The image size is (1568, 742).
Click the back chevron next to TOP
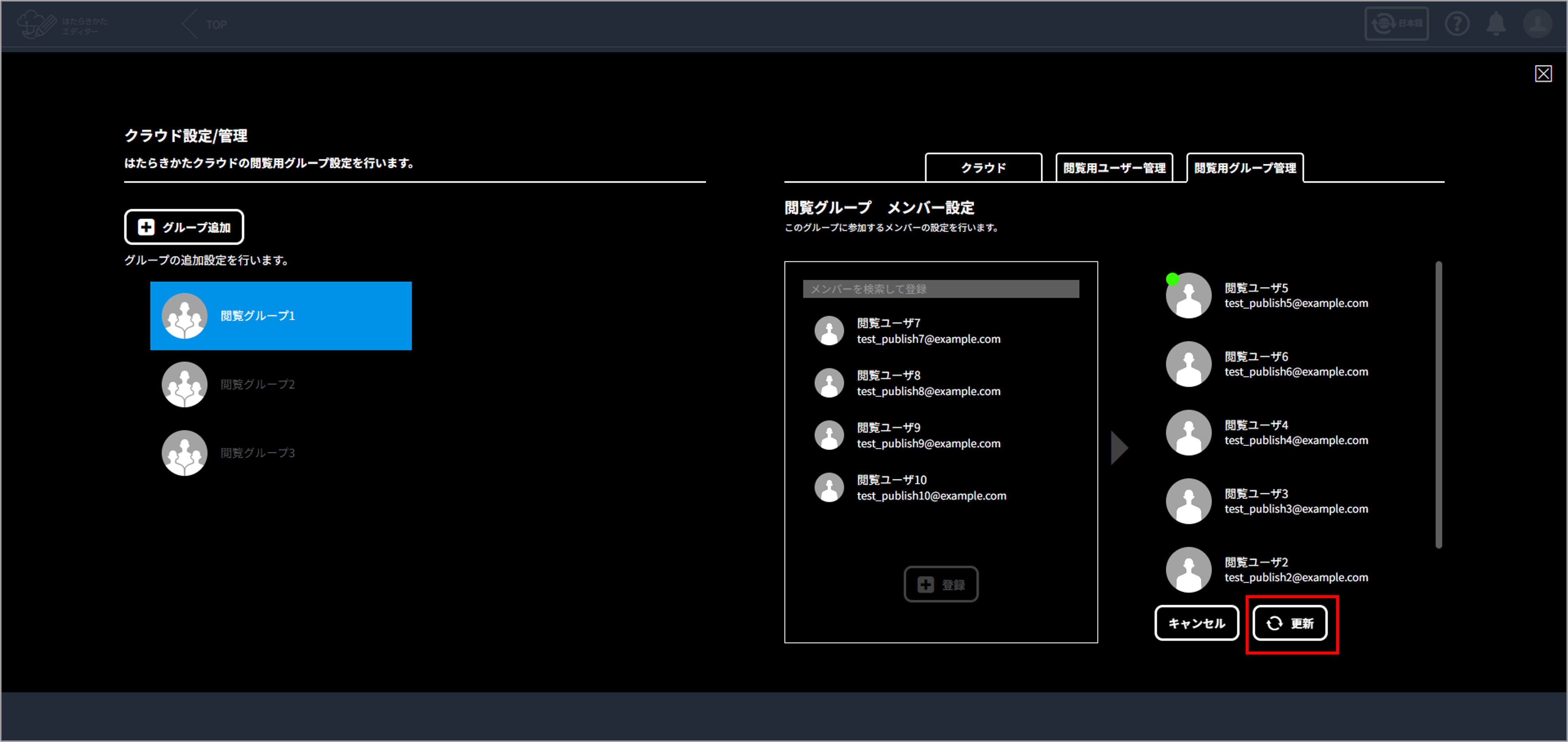click(189, 24)
